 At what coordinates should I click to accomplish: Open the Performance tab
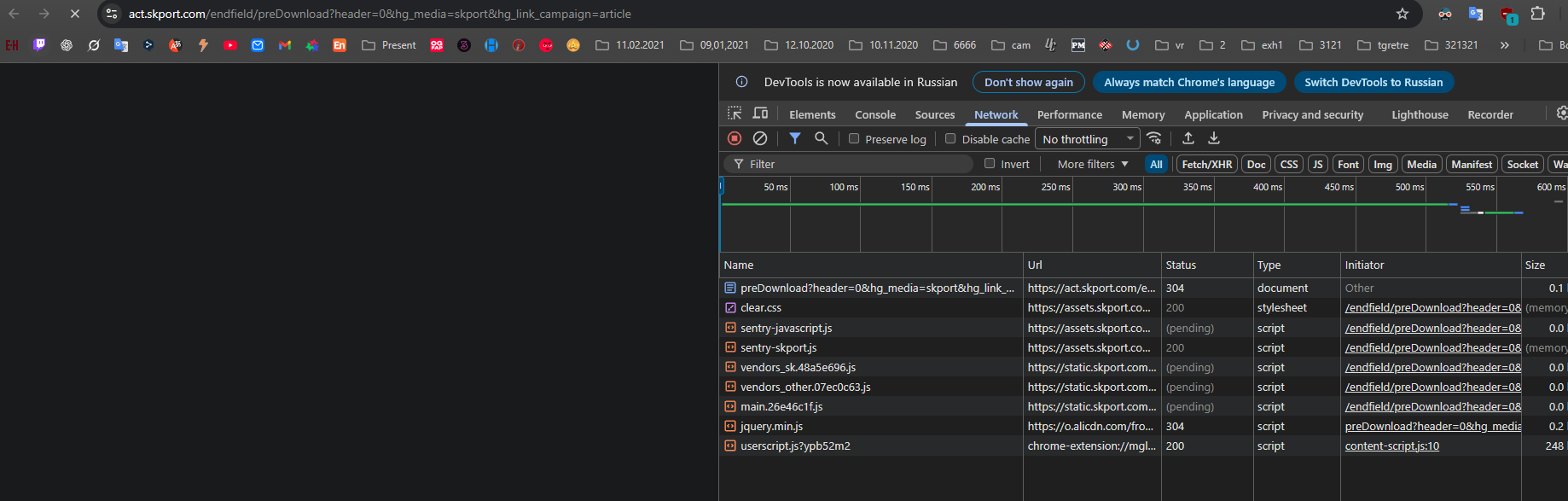tap(1069, 114)
